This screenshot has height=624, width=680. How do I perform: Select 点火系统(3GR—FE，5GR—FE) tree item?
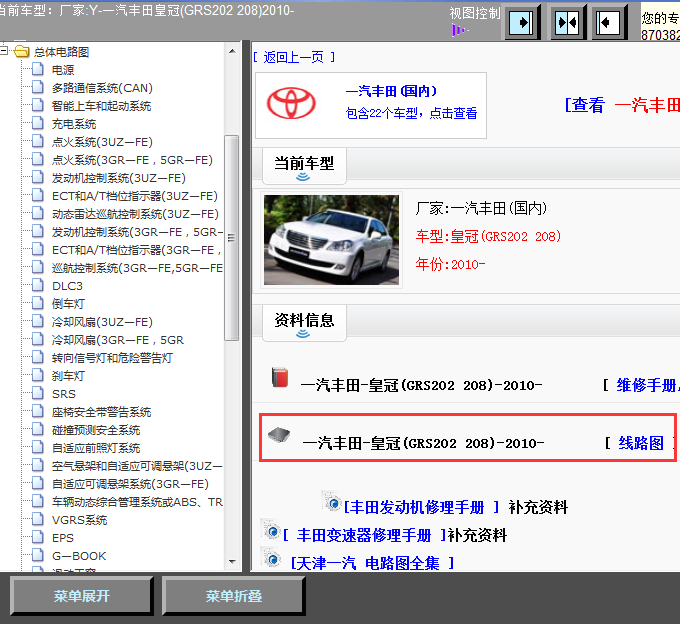click(x=132, y=160)
